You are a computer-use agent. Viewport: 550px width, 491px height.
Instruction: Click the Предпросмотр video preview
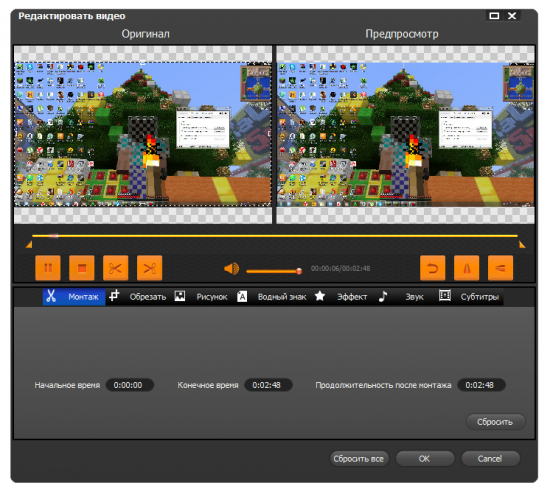pos(405,135)
